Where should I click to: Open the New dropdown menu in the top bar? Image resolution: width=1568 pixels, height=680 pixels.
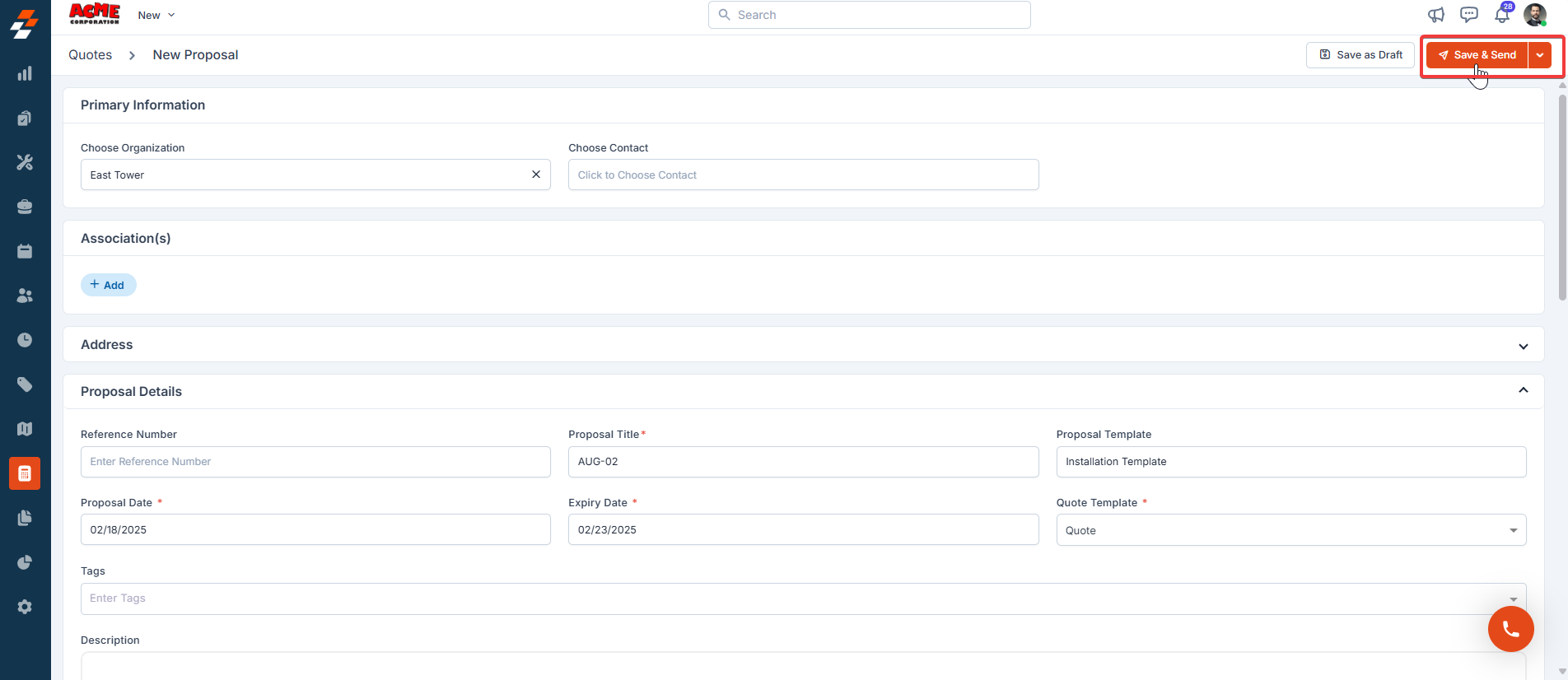tap(156, 15)
